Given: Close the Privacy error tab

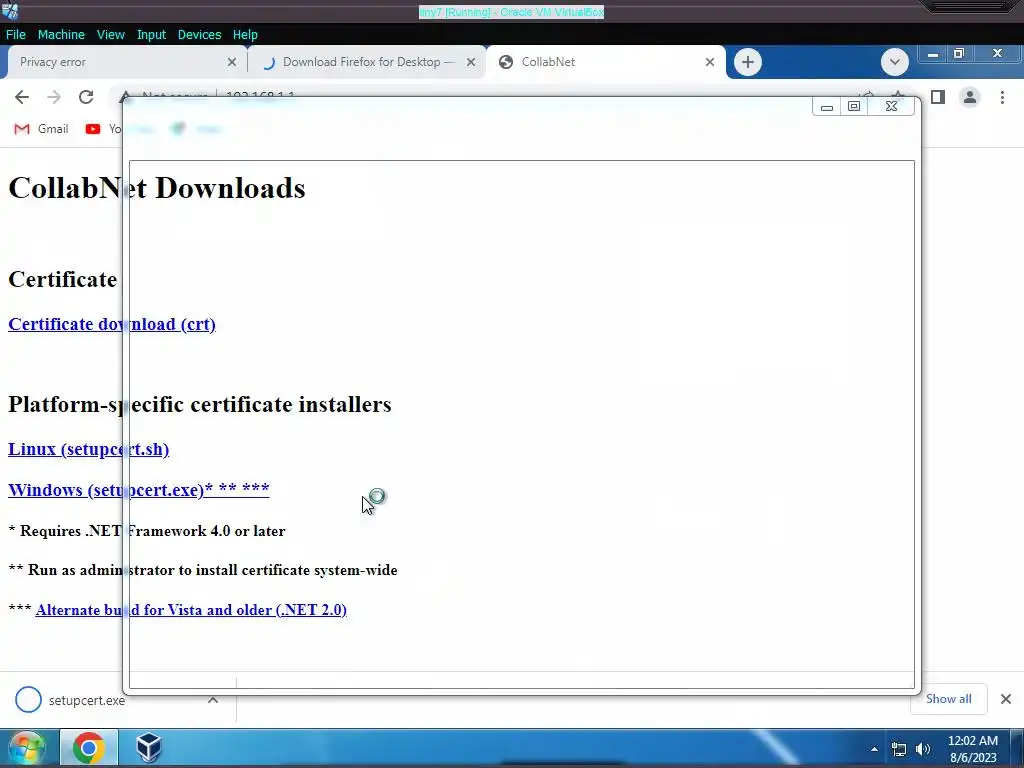Looking at the screenshot, I should tap(232, 62).
